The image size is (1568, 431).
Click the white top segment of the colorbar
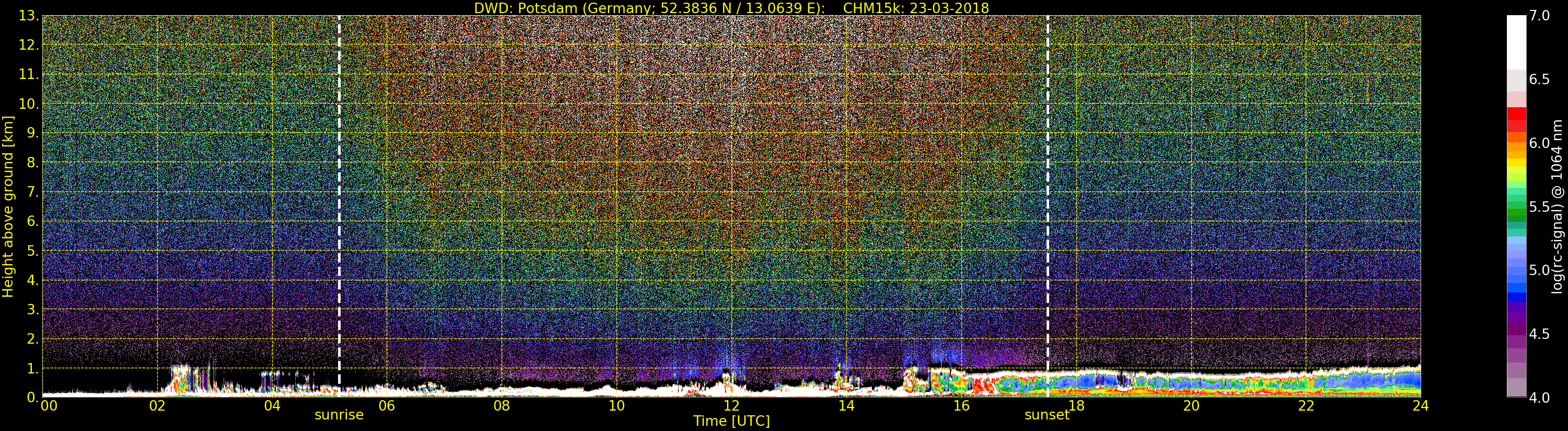1516,42
